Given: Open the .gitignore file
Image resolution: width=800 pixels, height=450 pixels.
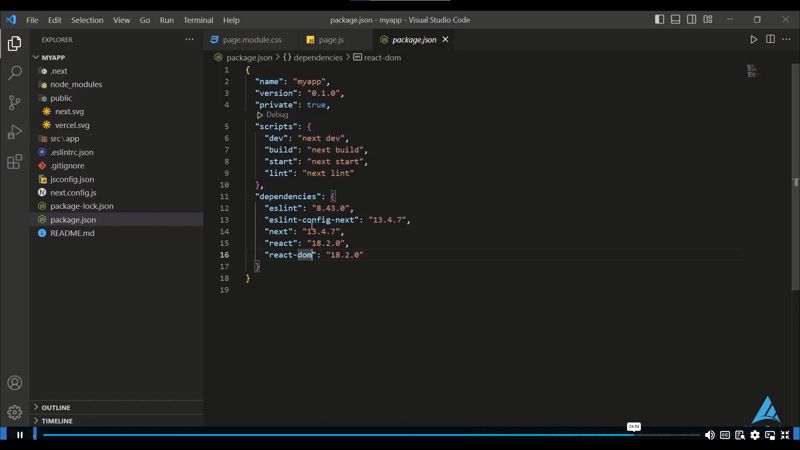Looking at the screenshot, I should click(117, 165).
